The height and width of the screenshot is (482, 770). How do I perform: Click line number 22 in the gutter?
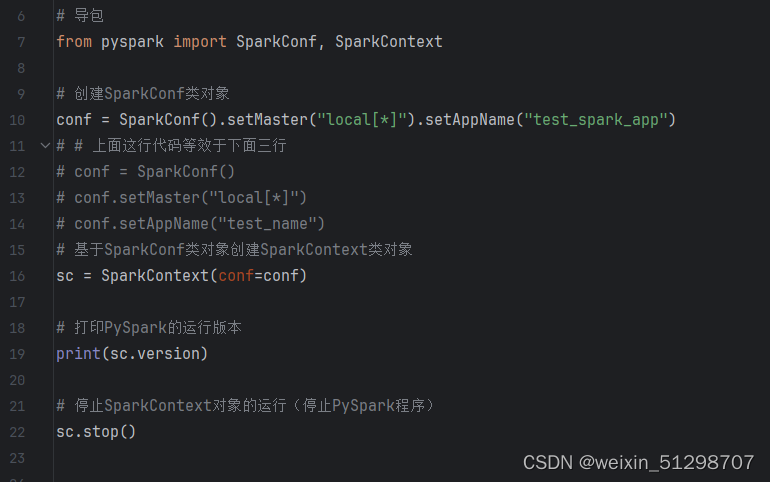[17, 432]
